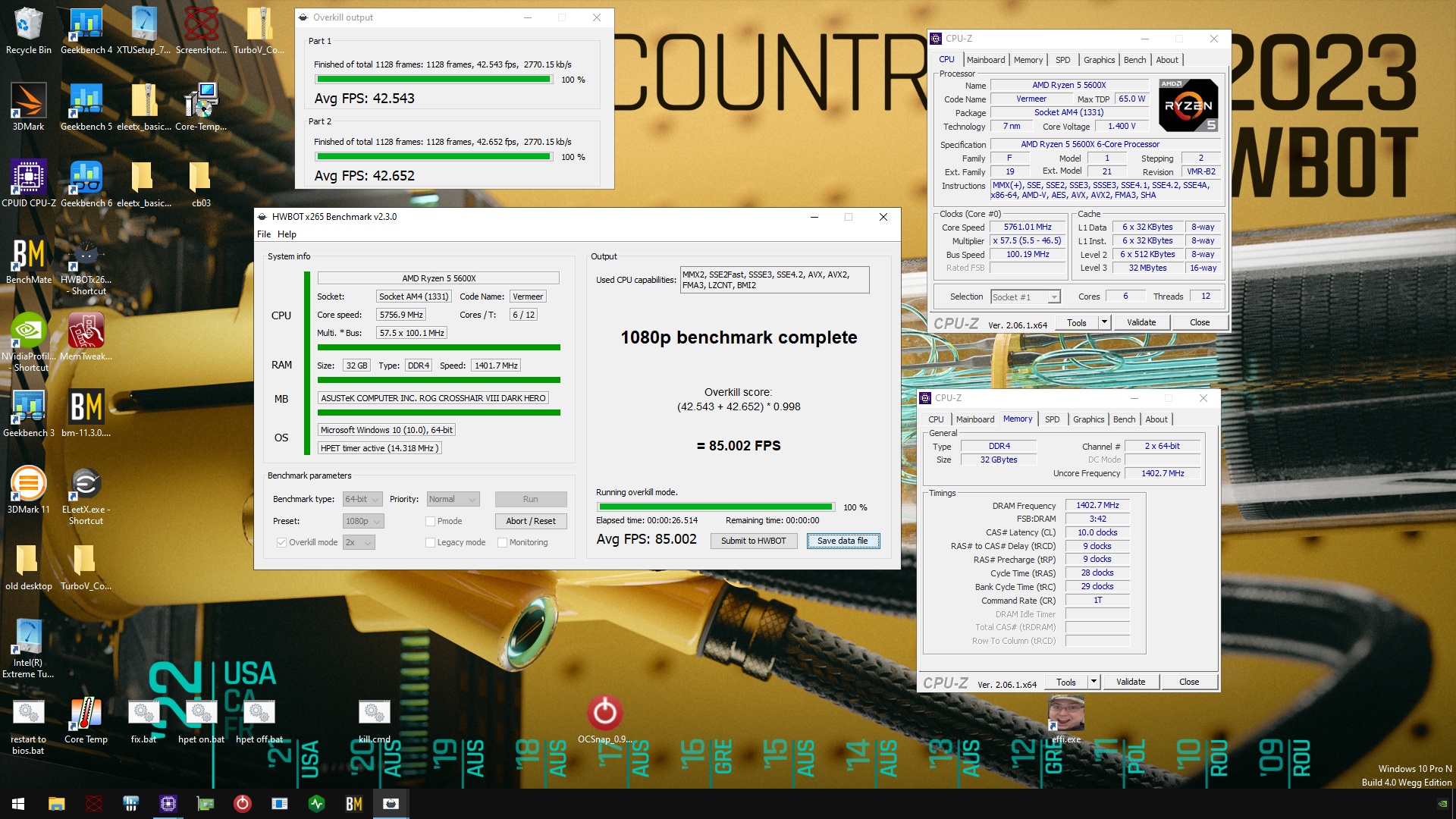Click the Run benchmark button
The image size is (1456, 819).
530,499
